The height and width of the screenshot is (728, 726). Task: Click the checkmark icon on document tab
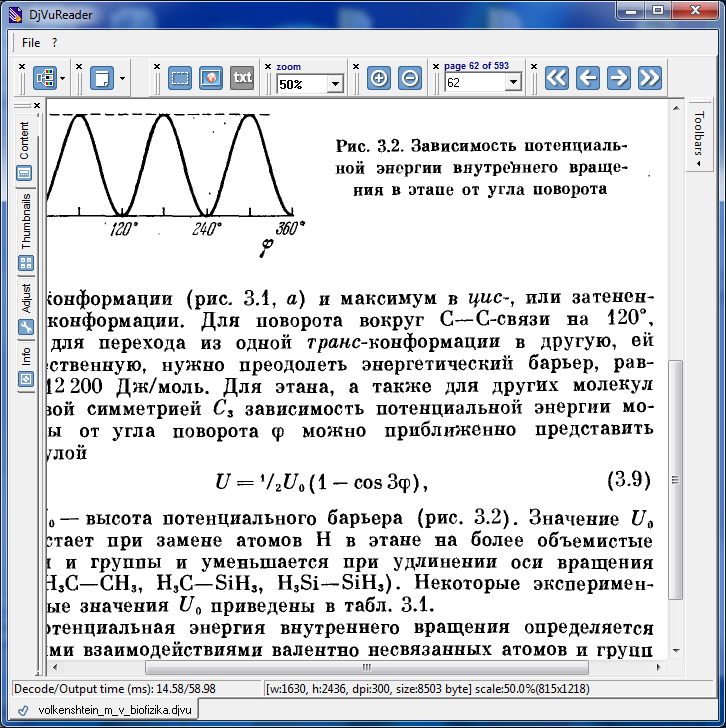pyautogui.click(x=23, y=710)
